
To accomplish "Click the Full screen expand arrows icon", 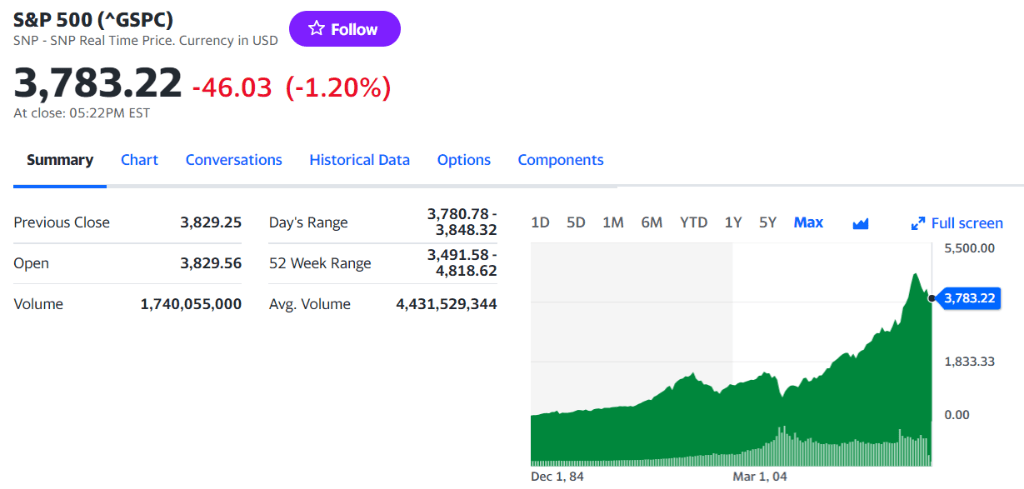I will (x=918, y=223).
